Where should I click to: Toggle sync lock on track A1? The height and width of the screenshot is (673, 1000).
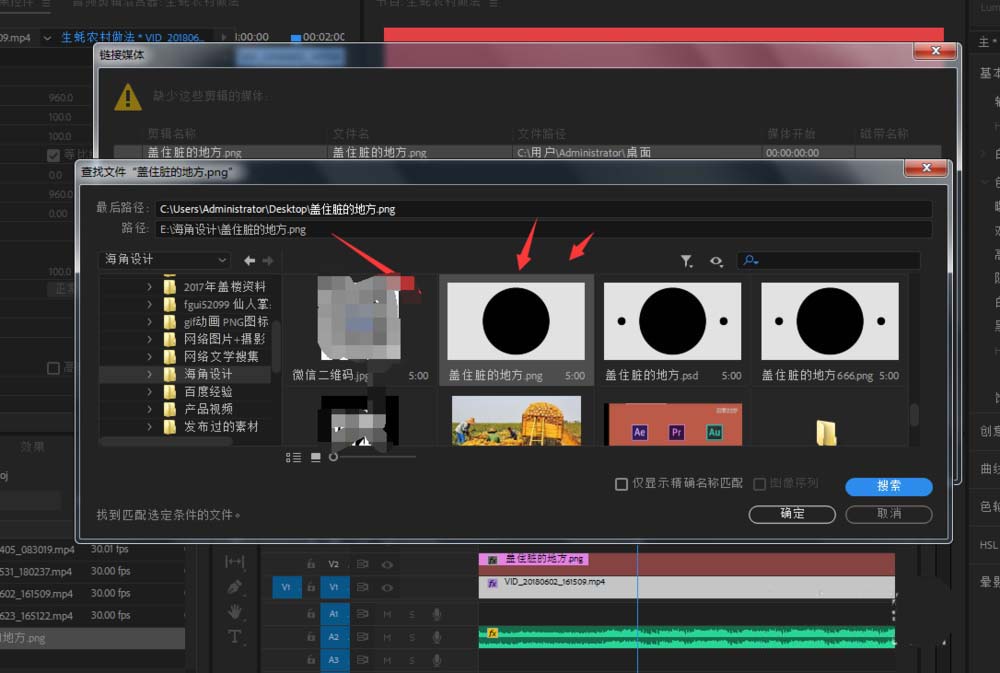pyautogui.click(x=362, y=614)
